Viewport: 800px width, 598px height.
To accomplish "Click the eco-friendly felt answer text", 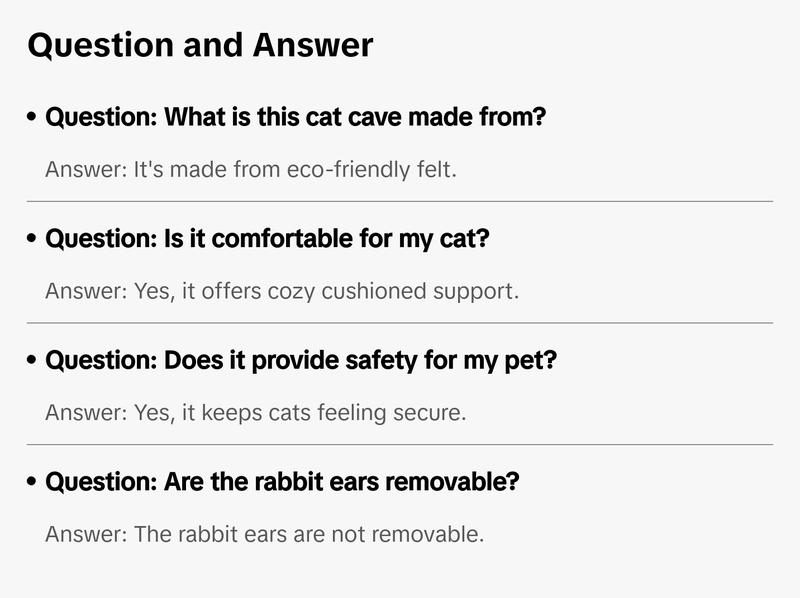I will pyautogui.click(x=250, y=170).
